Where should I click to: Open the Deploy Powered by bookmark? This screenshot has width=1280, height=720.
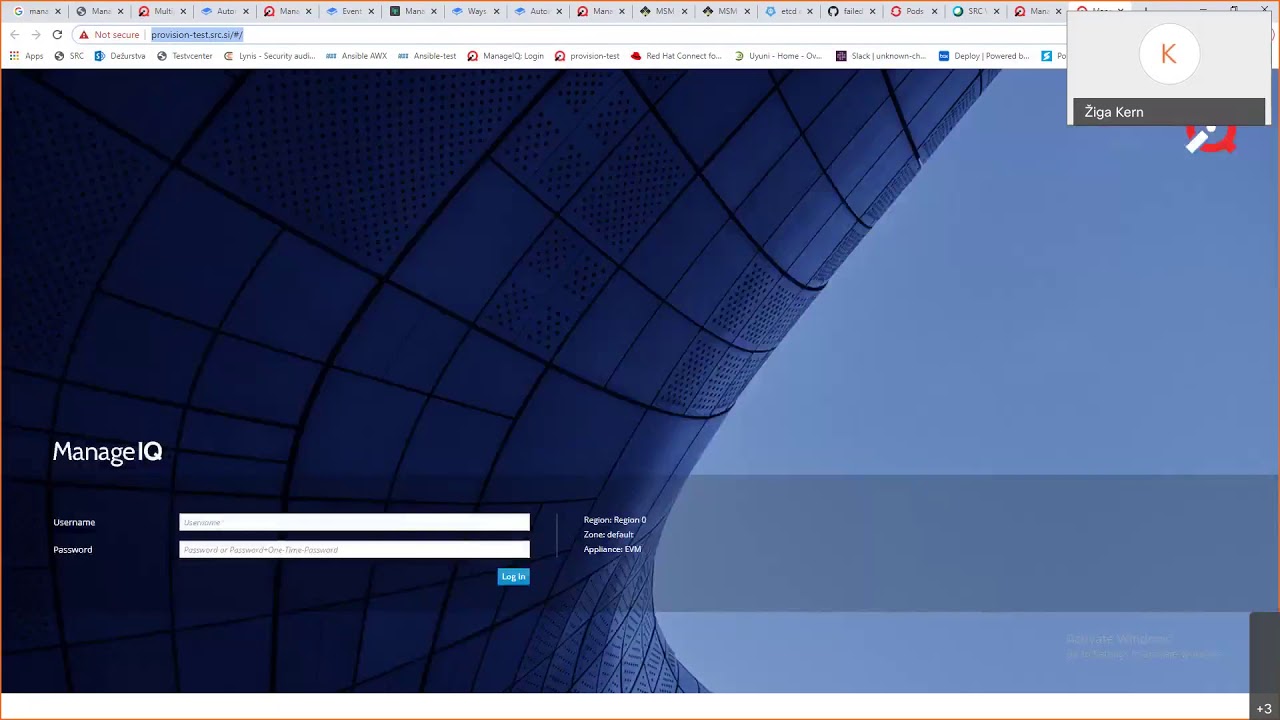(984, 56)
